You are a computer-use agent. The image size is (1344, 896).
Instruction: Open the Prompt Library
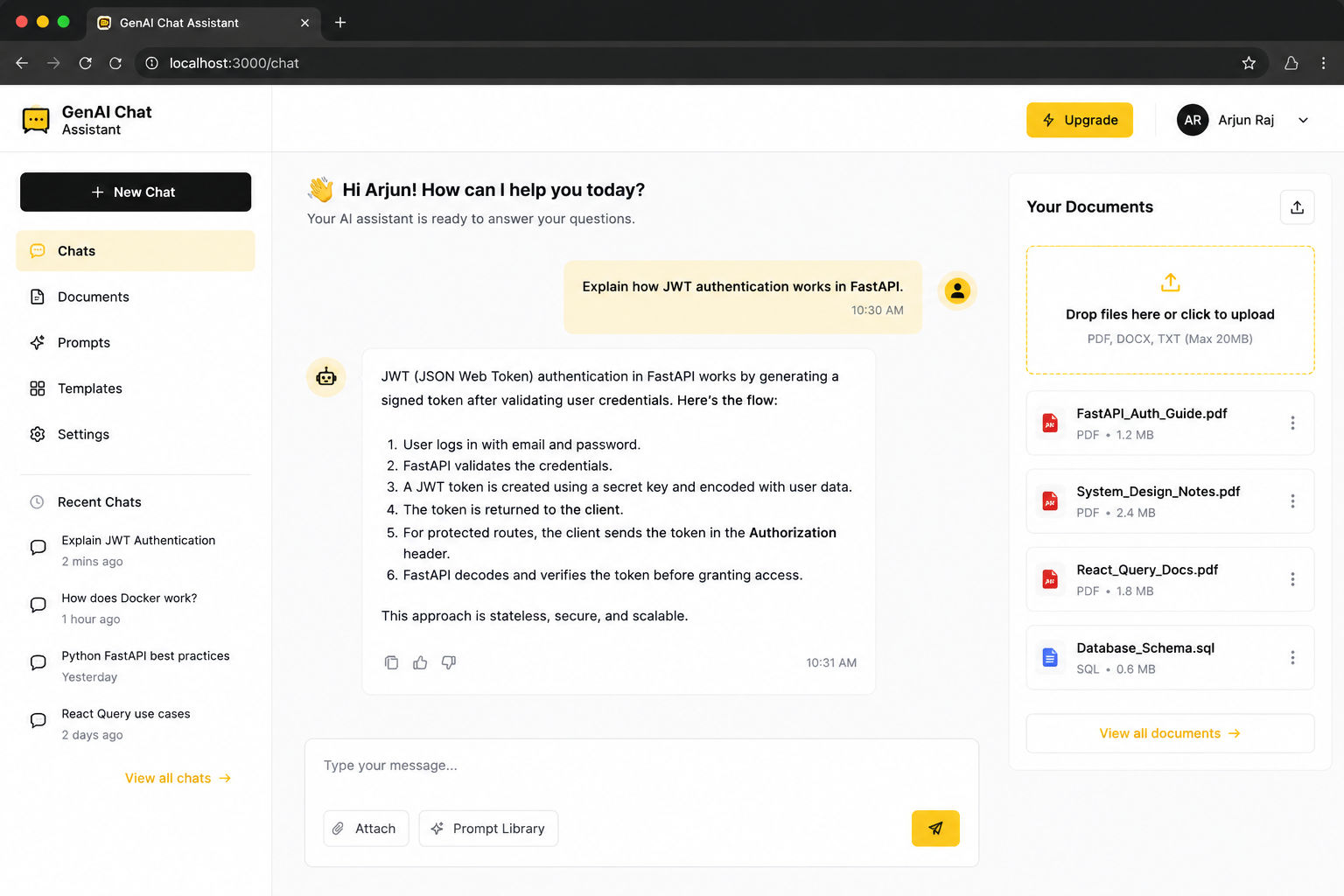coord(488,829)
